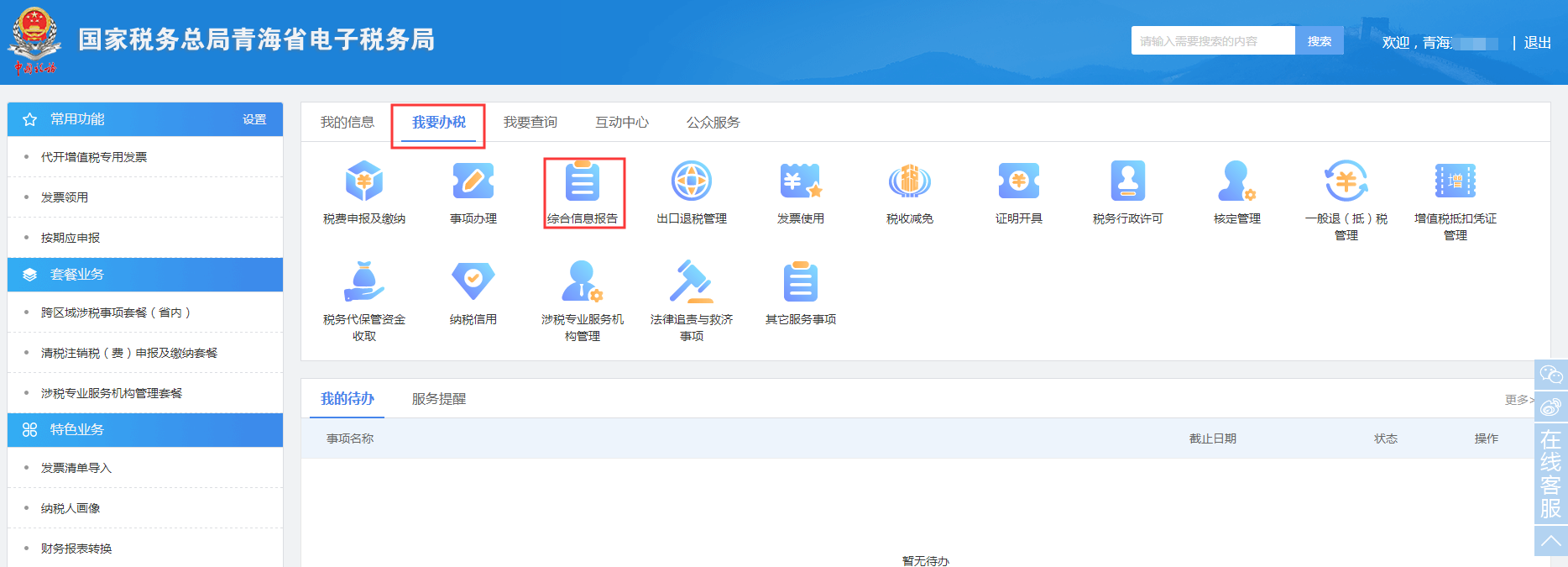Open 财务报表转换 in sidebar
This screenshot has width=1568, height=567.
coord(76,549)
